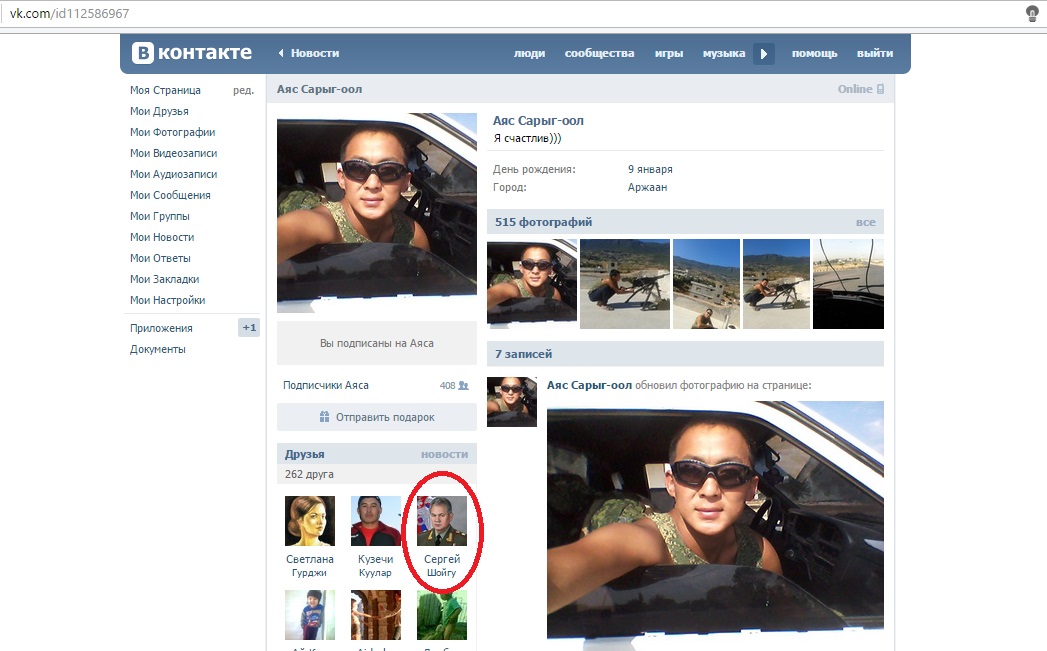The height and width of the screenshot is (651, 1047).
Task: Click the Аяс Сарыг-оол profile name heading
Action: point(538,121)
